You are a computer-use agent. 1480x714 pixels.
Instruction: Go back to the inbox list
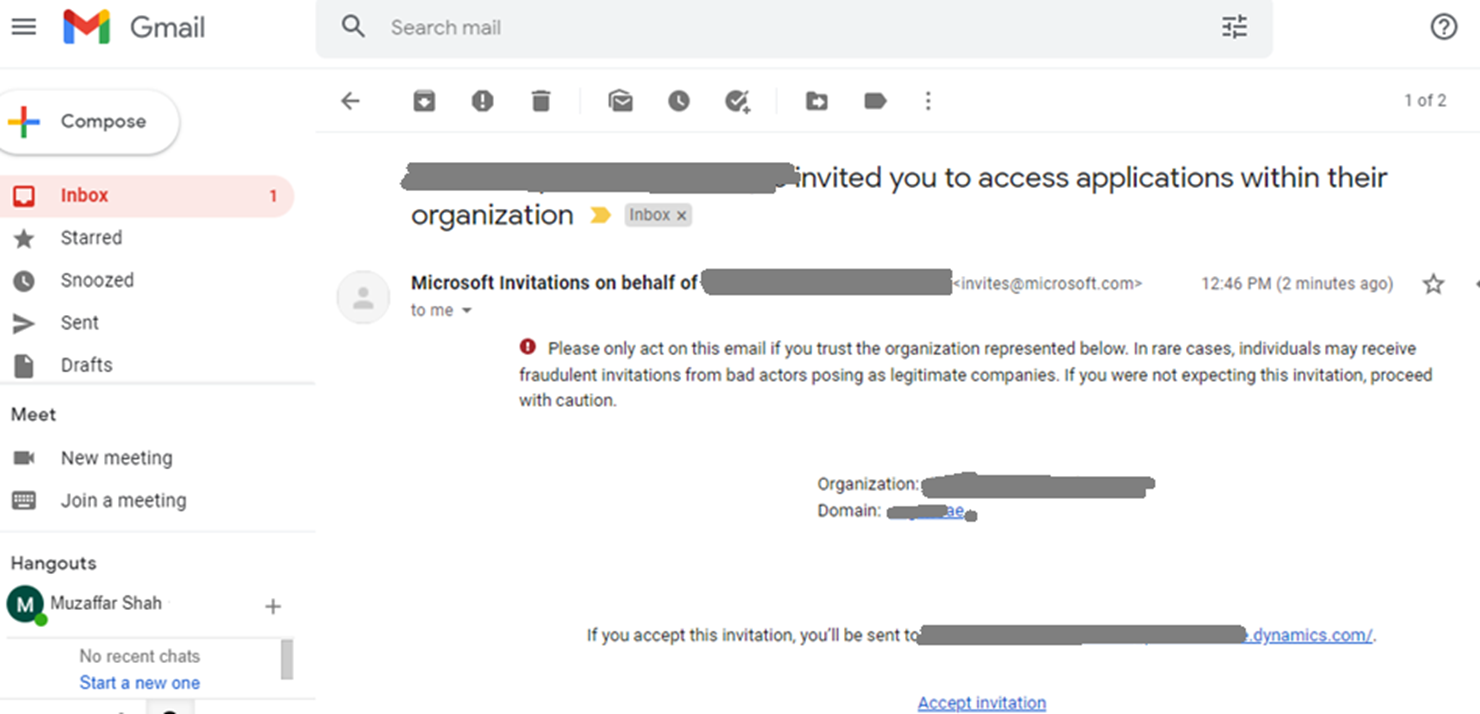pyautogui.click(x=350, y=101)
